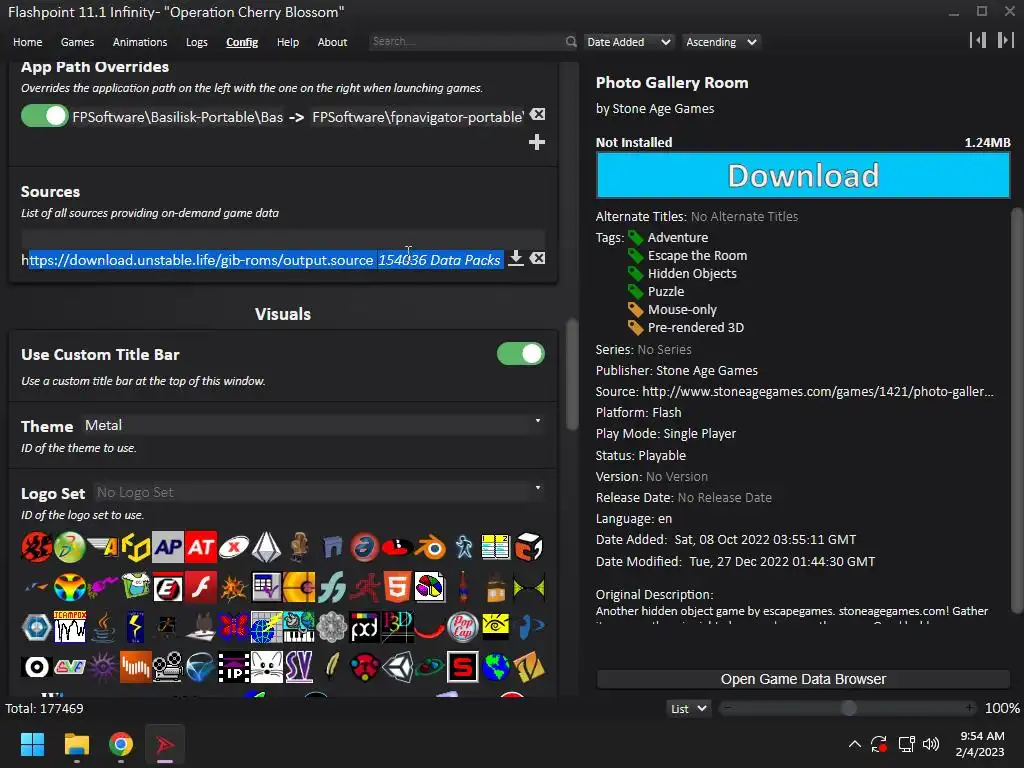The width and height of the screenshot is (1024, 768).
Task: Open the Windows Start menu
Action: tap(32, 744)
